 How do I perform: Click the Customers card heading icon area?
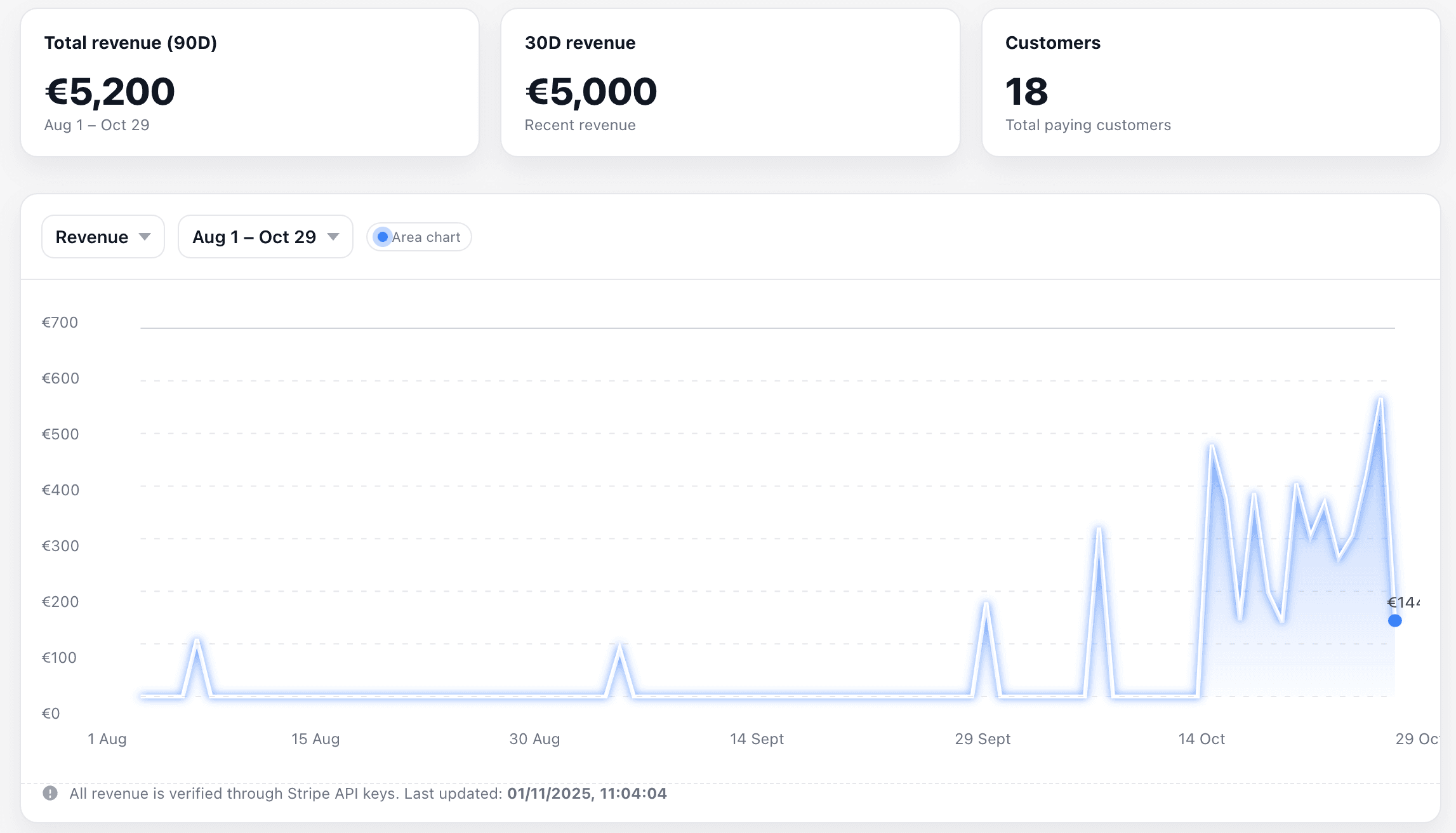click(1053, 43)
